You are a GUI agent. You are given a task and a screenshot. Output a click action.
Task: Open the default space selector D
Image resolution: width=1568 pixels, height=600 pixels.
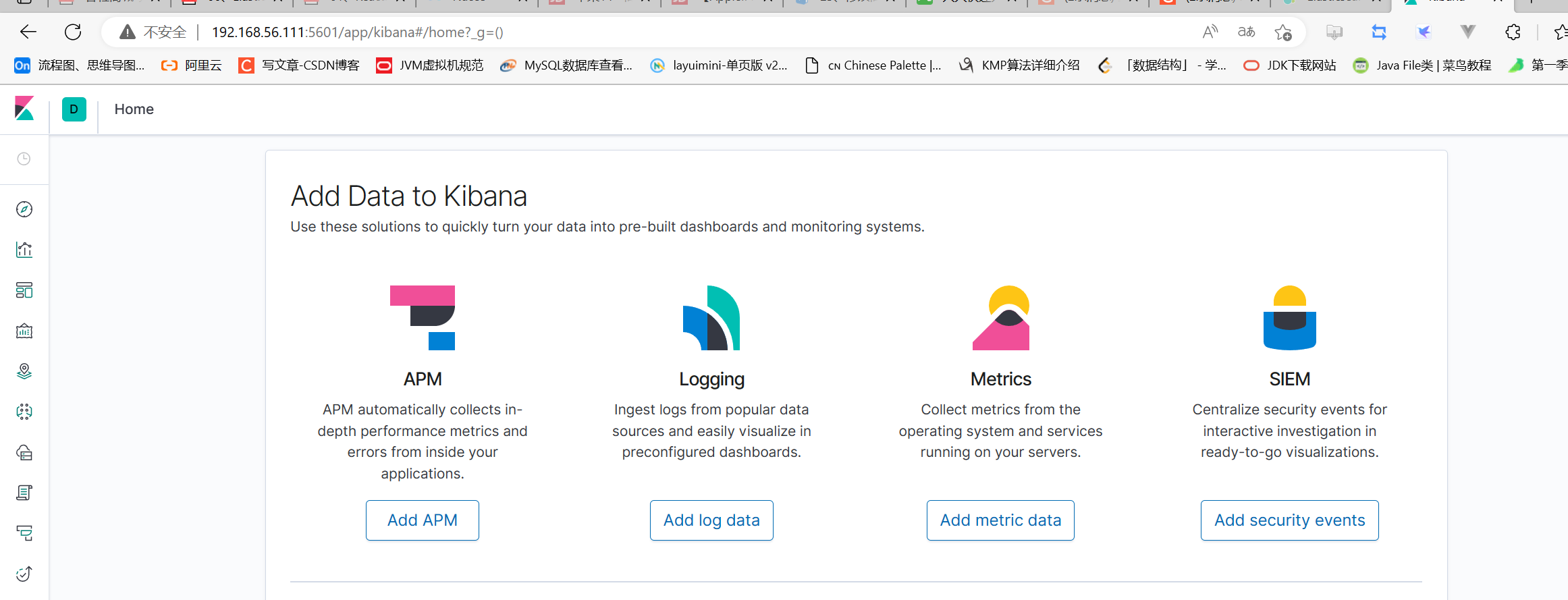74,109
